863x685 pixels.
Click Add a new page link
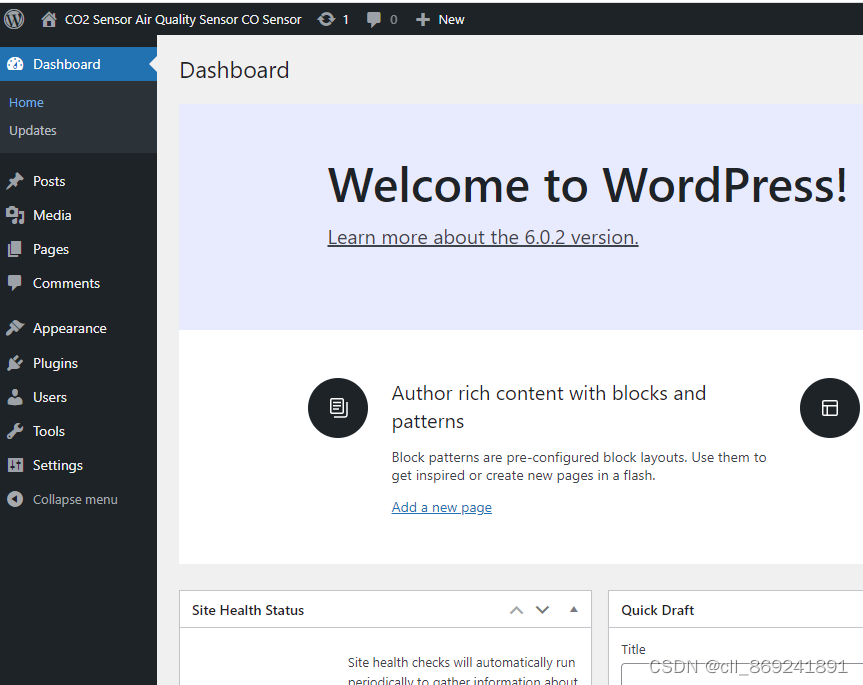click(441, 507)
